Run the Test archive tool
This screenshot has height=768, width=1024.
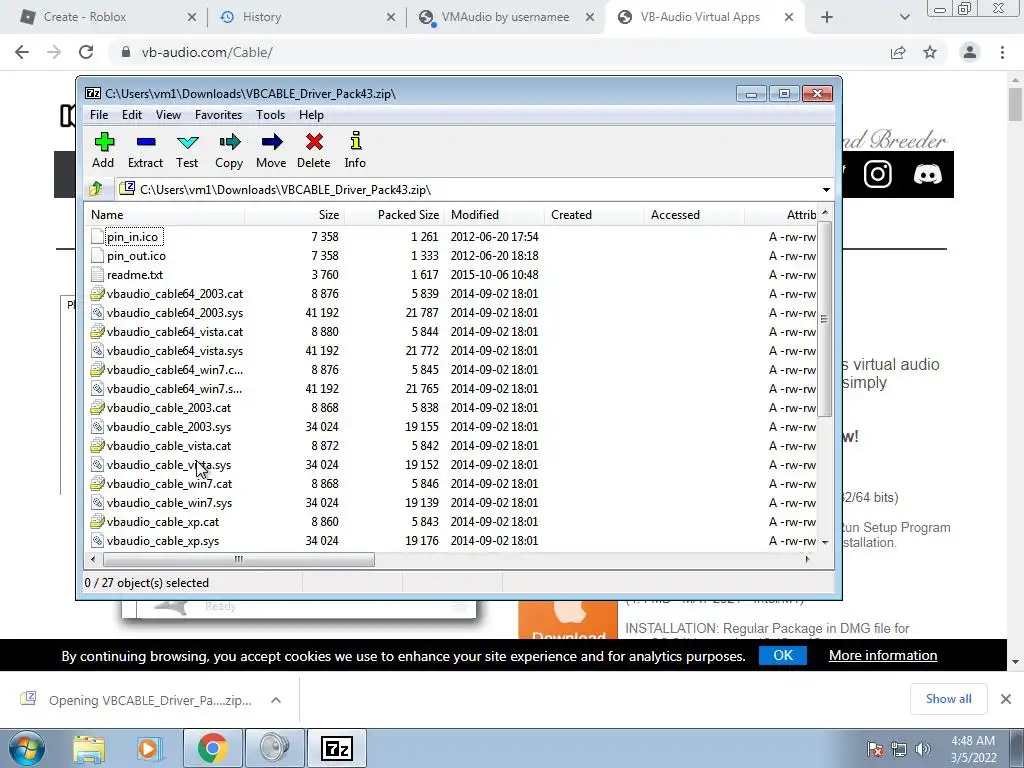[x=187, y=150]
